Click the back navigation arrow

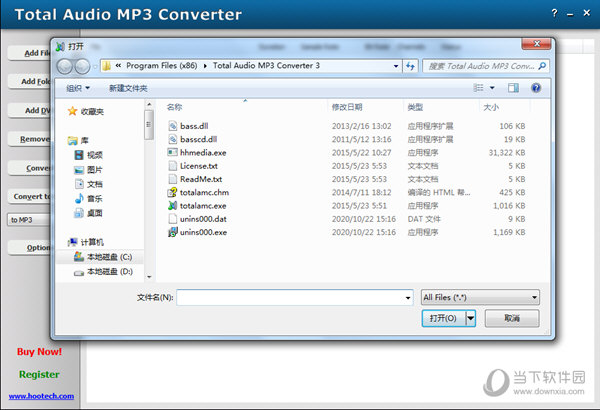(x=65, y=66)
